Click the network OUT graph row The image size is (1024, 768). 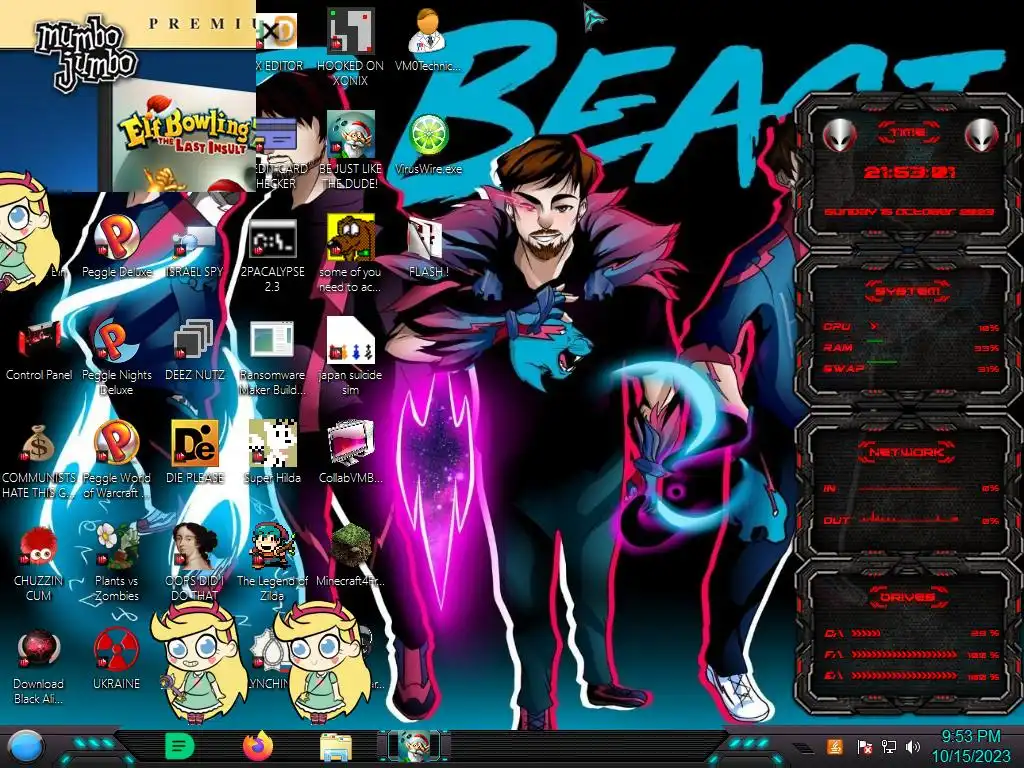point(911,520)
